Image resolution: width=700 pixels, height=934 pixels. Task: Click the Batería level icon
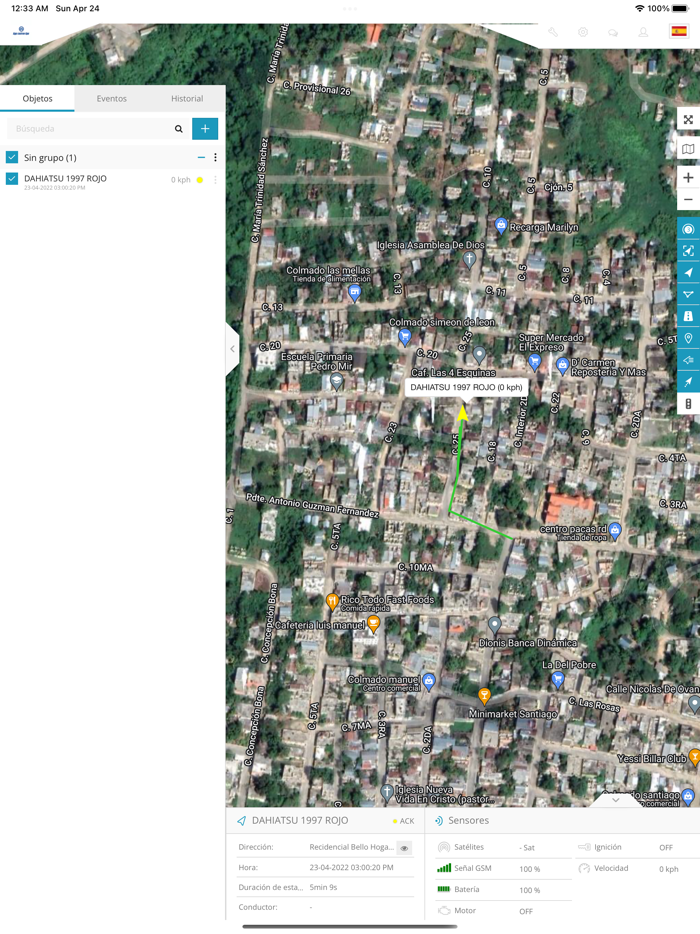click(x=444, y=889)
